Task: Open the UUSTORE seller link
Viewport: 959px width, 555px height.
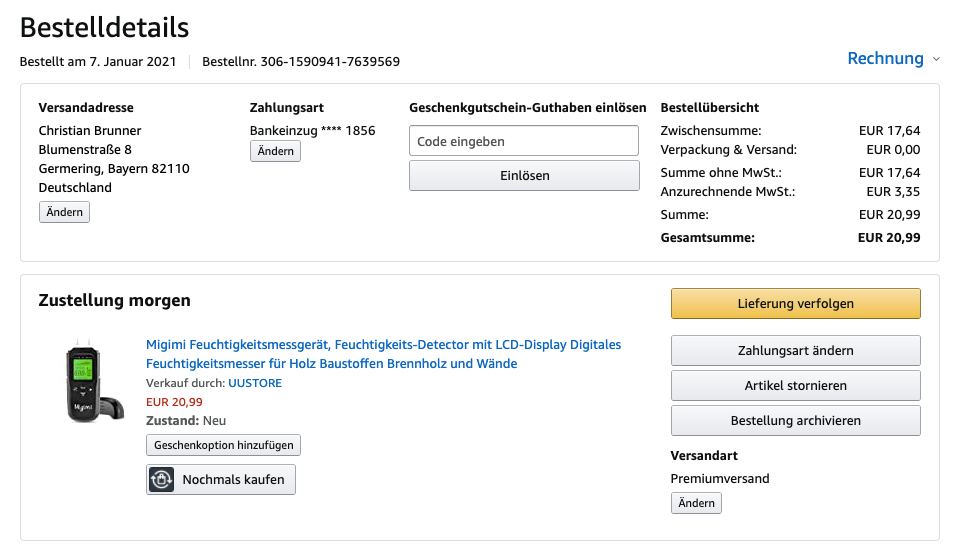Action: [255, 383]
